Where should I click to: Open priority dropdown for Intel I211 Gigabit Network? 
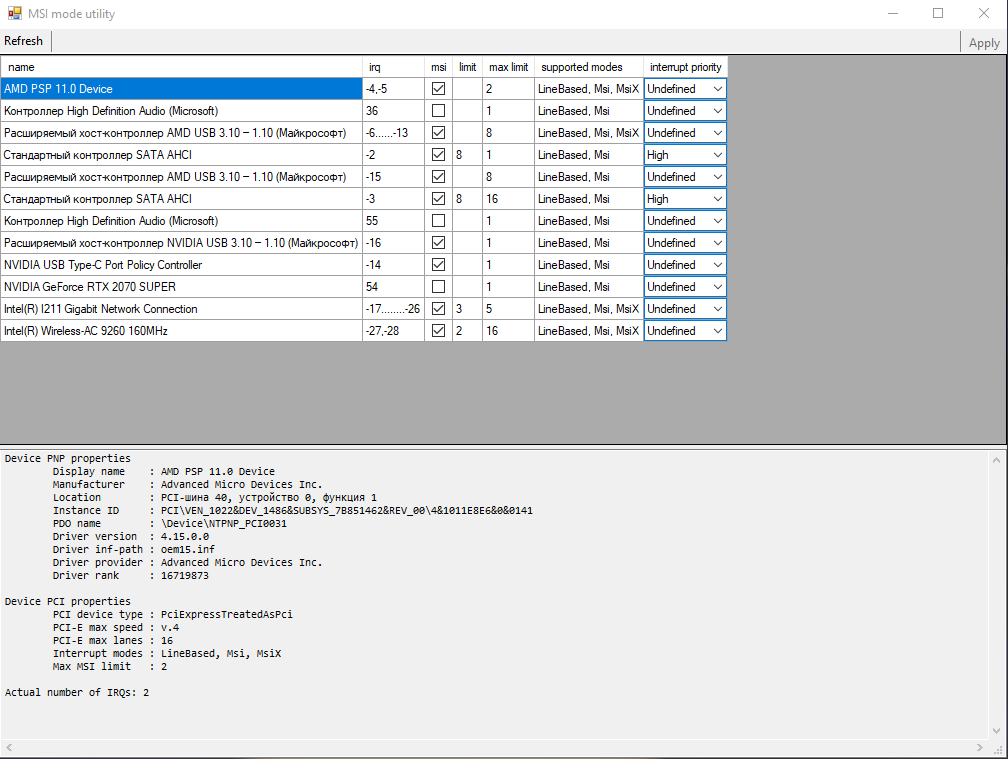coord(685,308)
